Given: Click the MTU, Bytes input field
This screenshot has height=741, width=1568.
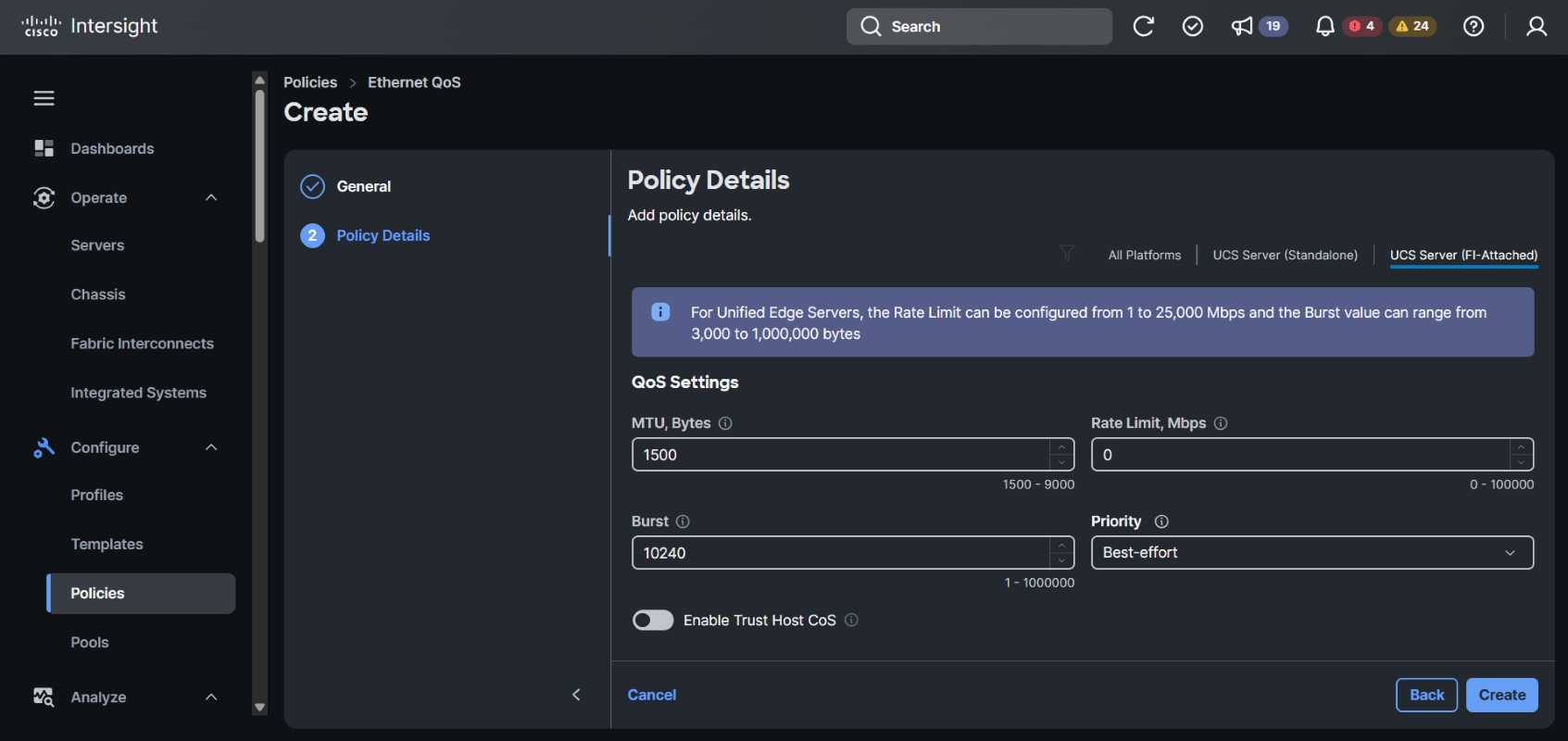Looking at the screenshot, I should (840, 455).
